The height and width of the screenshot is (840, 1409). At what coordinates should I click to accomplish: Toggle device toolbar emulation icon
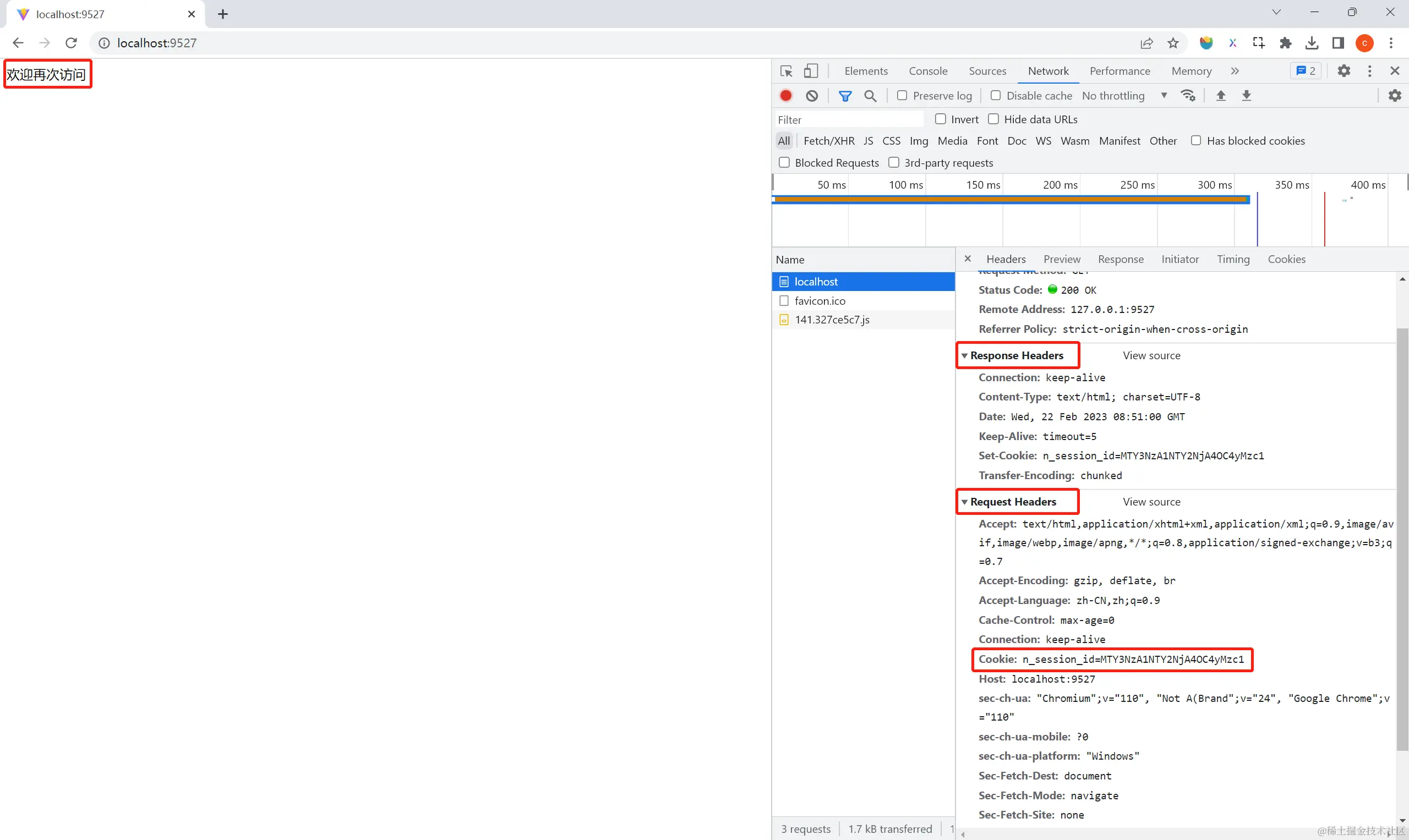pyautogui.click(x=810, y=71)
